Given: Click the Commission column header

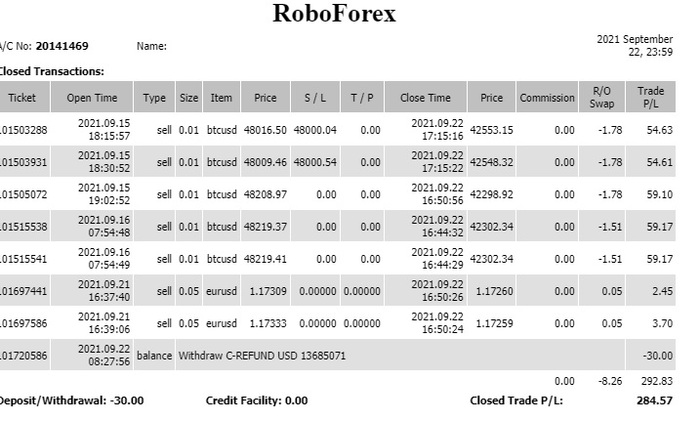Looking at the screenshot, I should pos(546,99).
